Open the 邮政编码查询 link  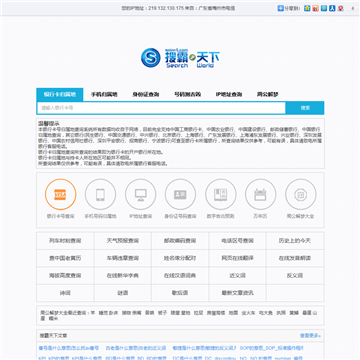(x=180, y=241)
